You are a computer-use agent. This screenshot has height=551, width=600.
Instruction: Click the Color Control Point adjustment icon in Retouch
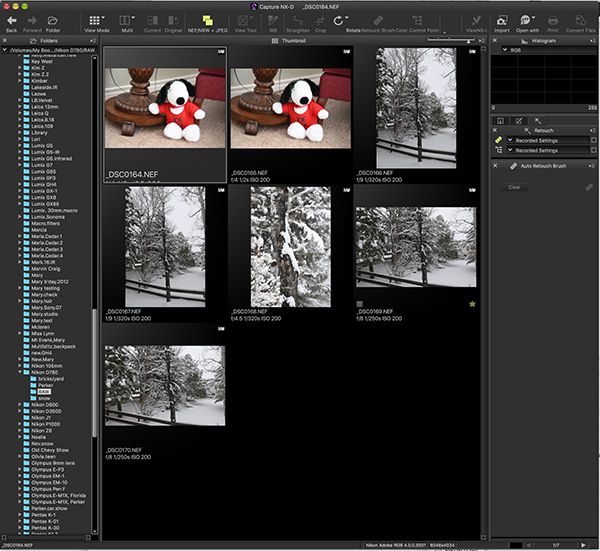[498, 150]
